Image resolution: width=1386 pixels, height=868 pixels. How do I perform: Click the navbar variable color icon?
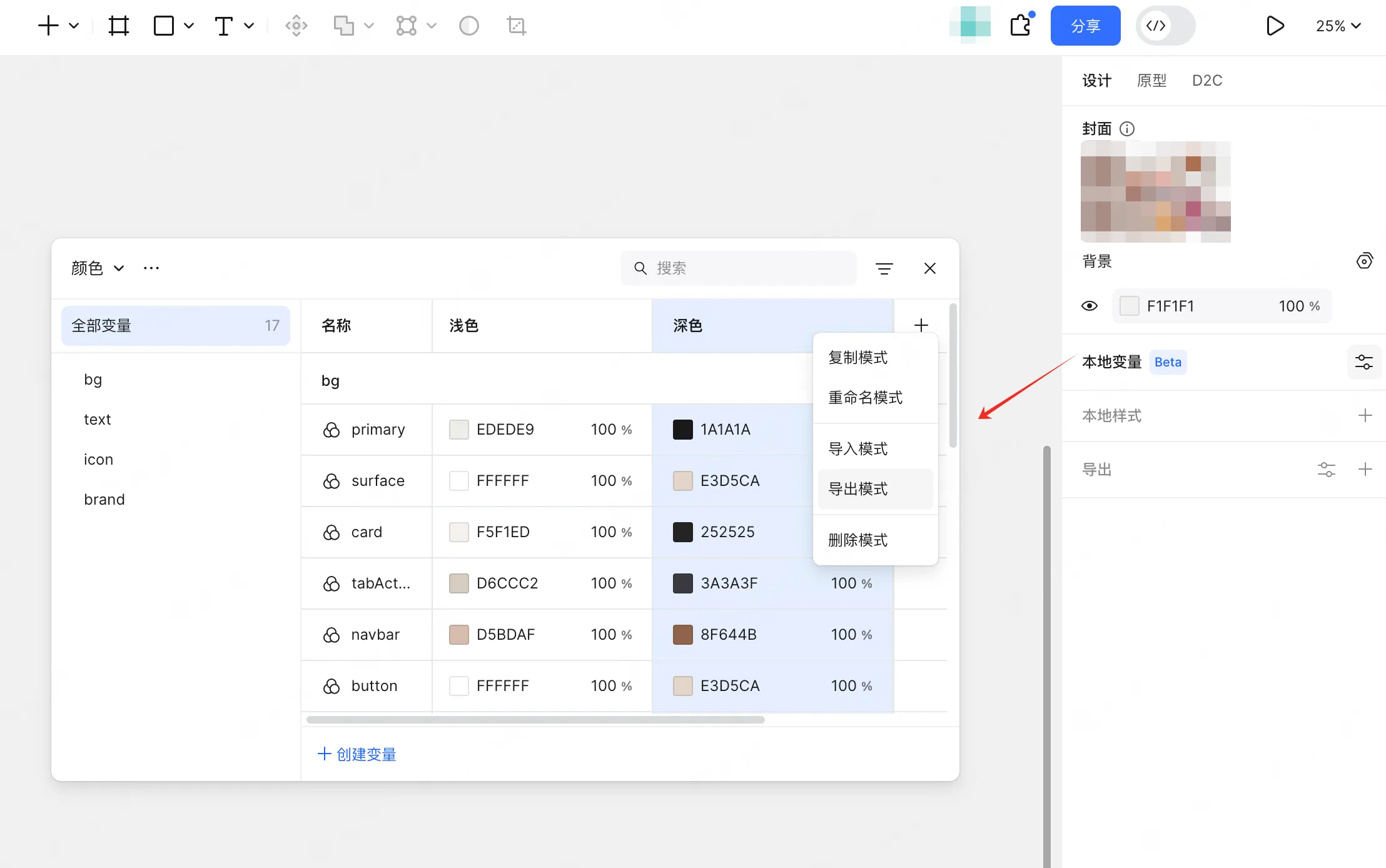pos(331,635)
